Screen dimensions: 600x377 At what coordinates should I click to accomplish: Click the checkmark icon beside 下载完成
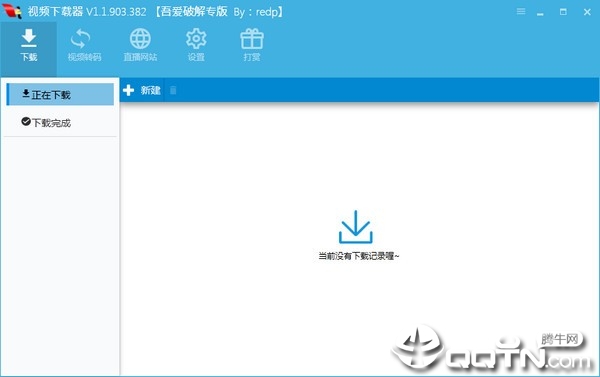pos(26,122)
